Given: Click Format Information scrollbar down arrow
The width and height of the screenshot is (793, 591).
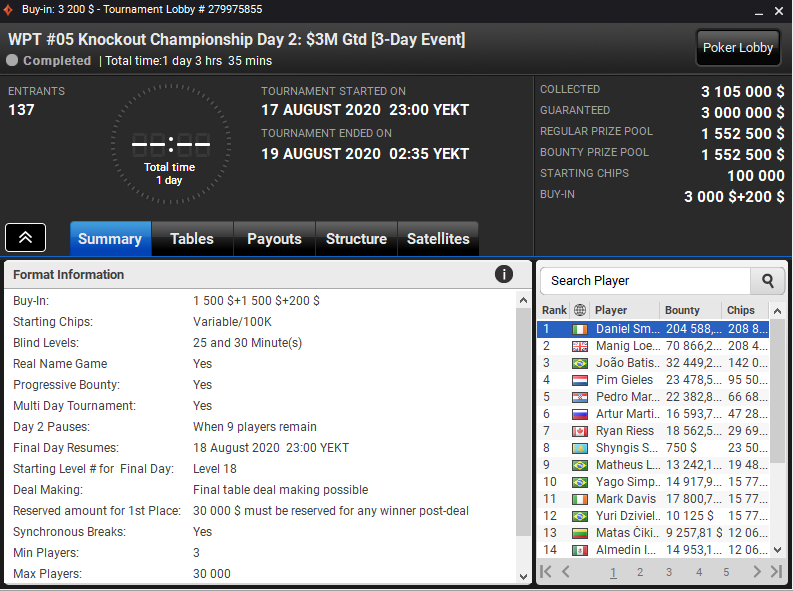Looking at the screenshot, I should point(523,577).
